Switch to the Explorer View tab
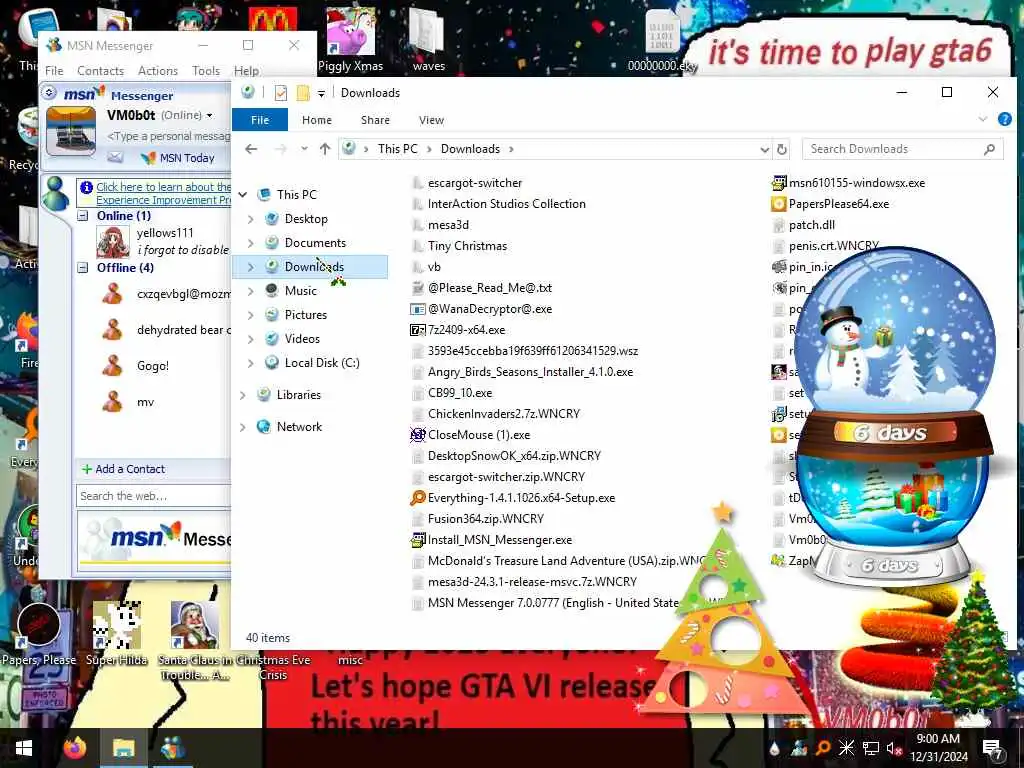The height and width of the screenshot is (768, 1024). 431,120
